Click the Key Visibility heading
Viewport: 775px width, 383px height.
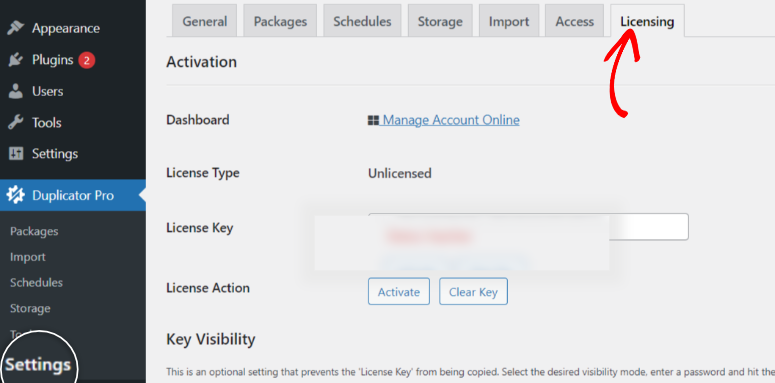click(211, 340)
